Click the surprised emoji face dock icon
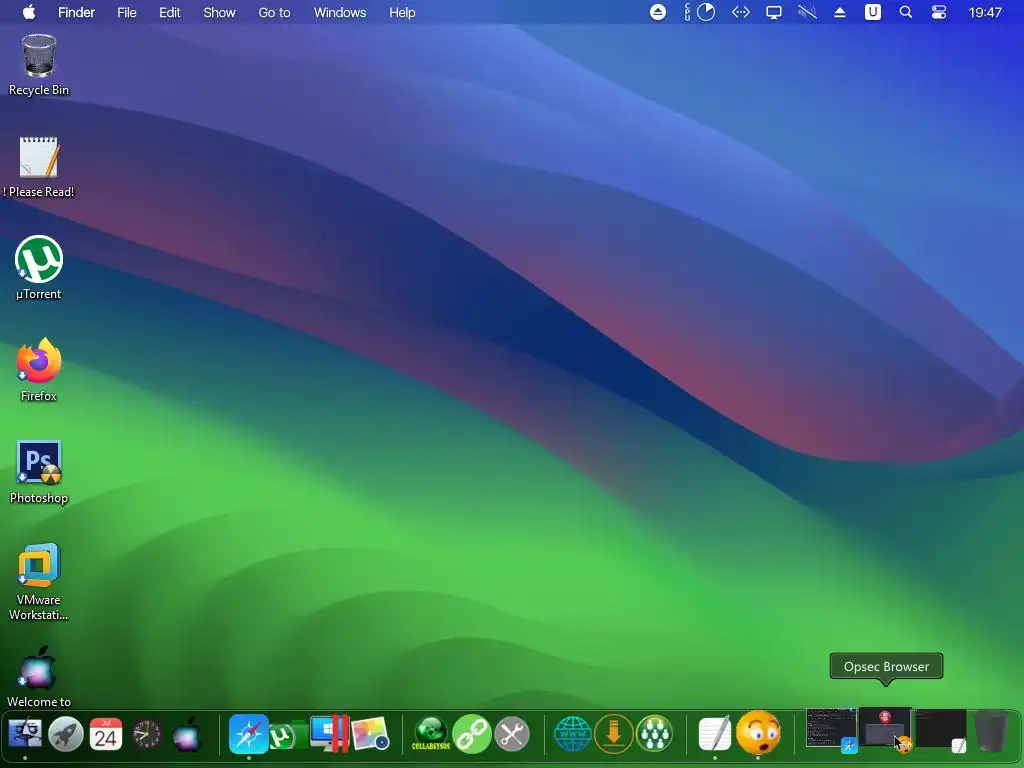The image size is (1024, 768). [x=758, y=733]
